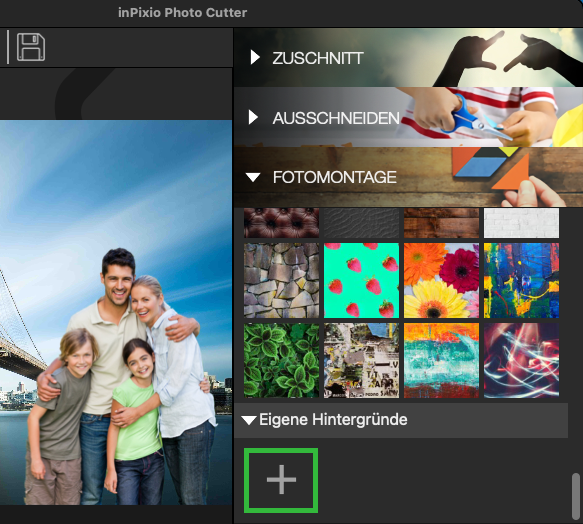Expand the AUSSCHNEIDEN section arrow
This screenshot has width=583, height=524.
coord(253,117)
